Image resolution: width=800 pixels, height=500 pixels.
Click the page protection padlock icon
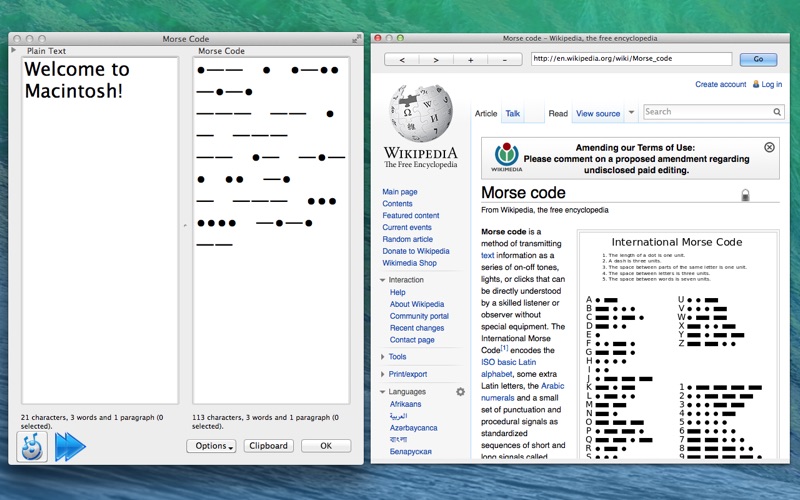[745, 195]
